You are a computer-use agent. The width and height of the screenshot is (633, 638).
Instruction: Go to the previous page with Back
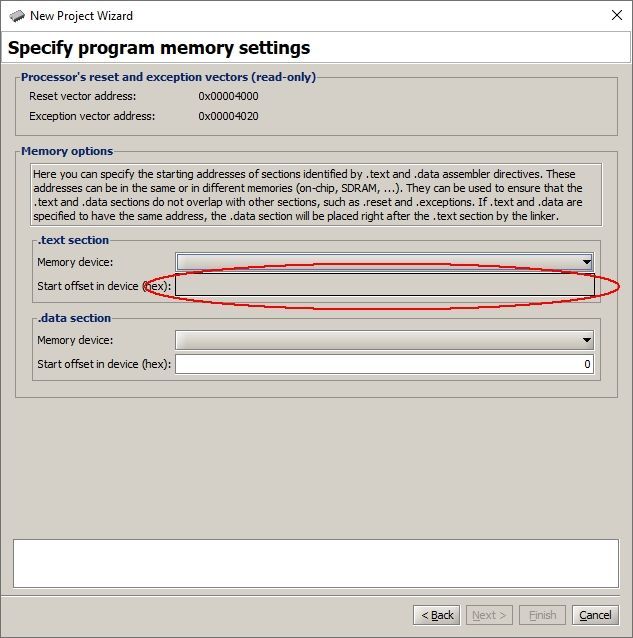[437, 615]
